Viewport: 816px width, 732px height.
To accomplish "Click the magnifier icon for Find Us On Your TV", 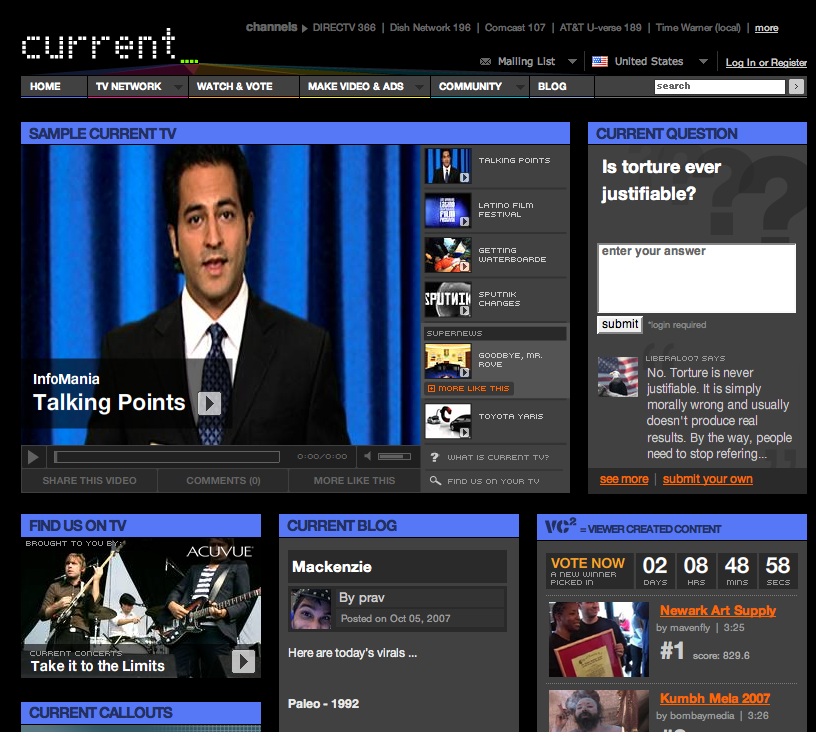I will point(435,481).
